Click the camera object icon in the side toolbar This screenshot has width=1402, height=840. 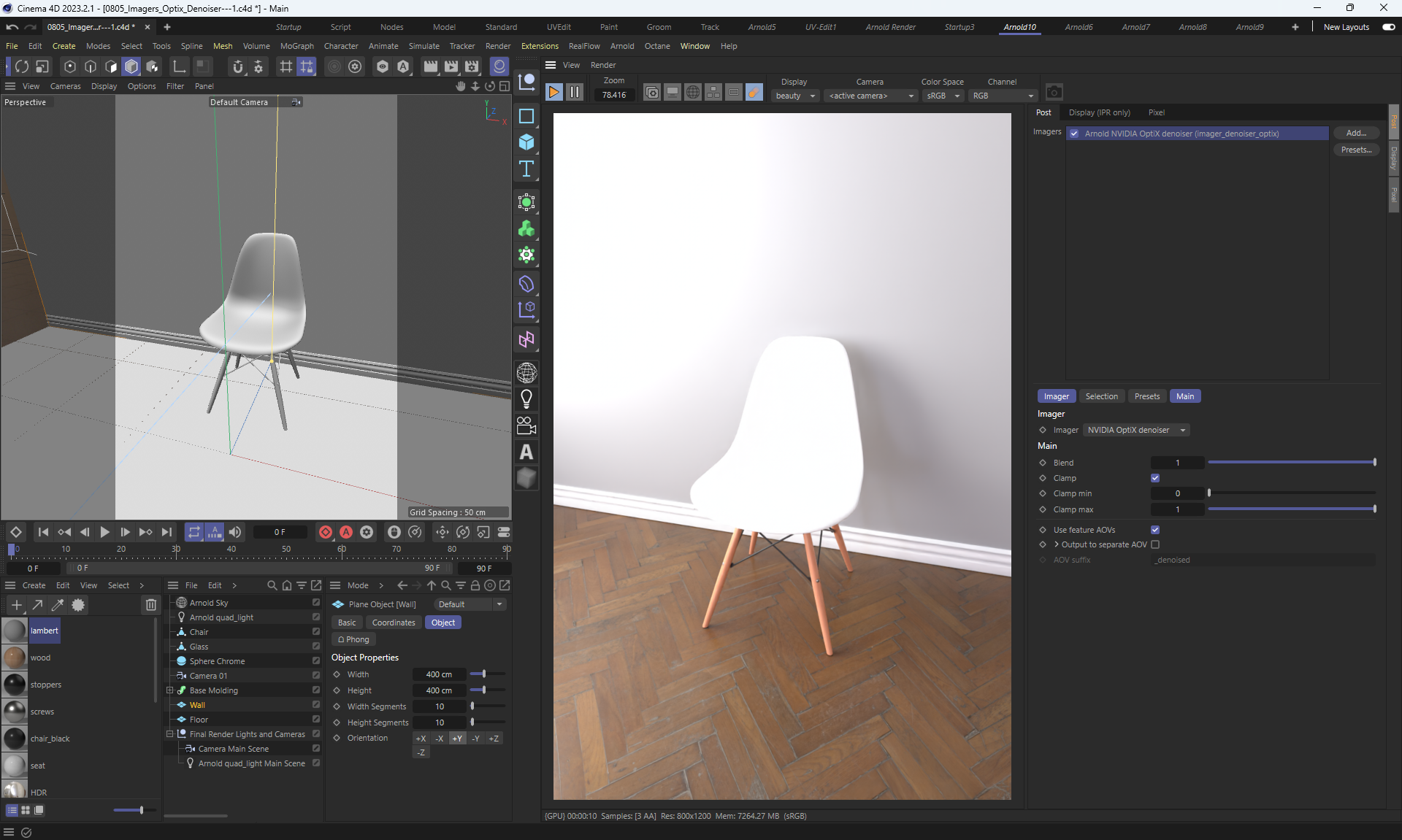[x=526, y=425]
